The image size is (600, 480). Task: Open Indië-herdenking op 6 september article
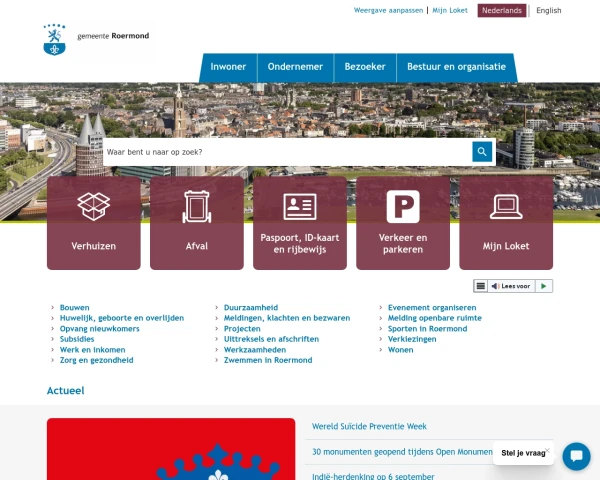point(373,476)
